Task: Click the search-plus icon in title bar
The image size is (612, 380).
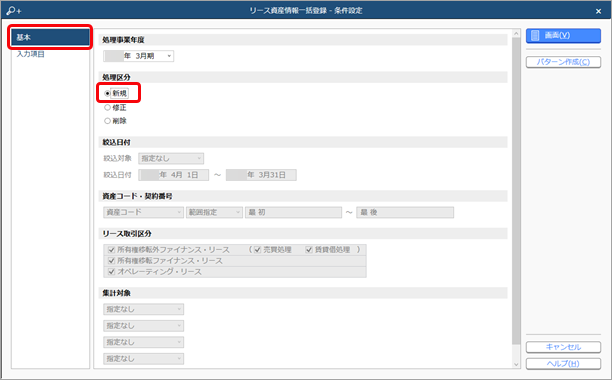Action: (13, 11)
